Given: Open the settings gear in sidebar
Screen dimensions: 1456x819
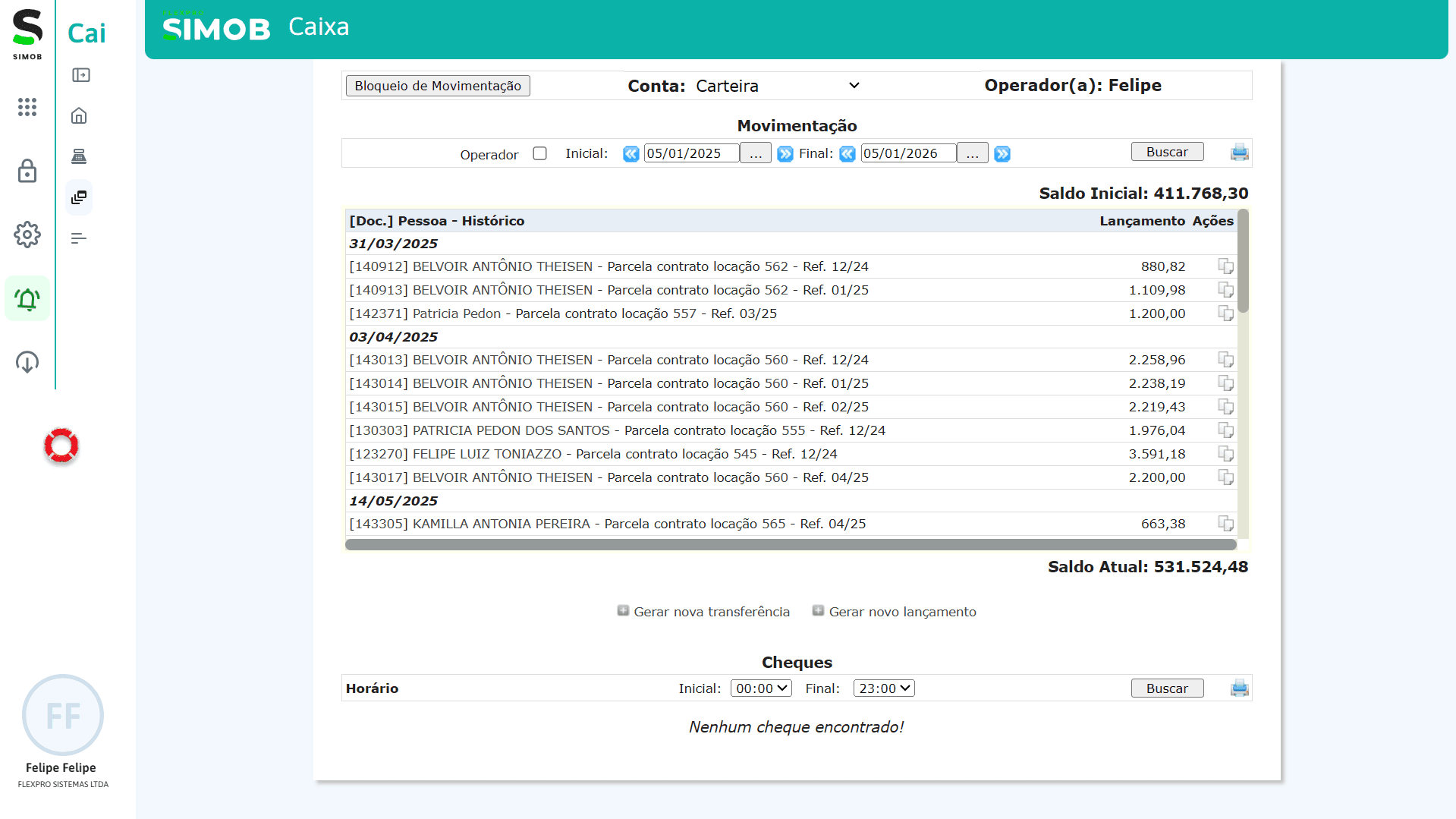Looking at the screenshot, I should coord(27,235).
